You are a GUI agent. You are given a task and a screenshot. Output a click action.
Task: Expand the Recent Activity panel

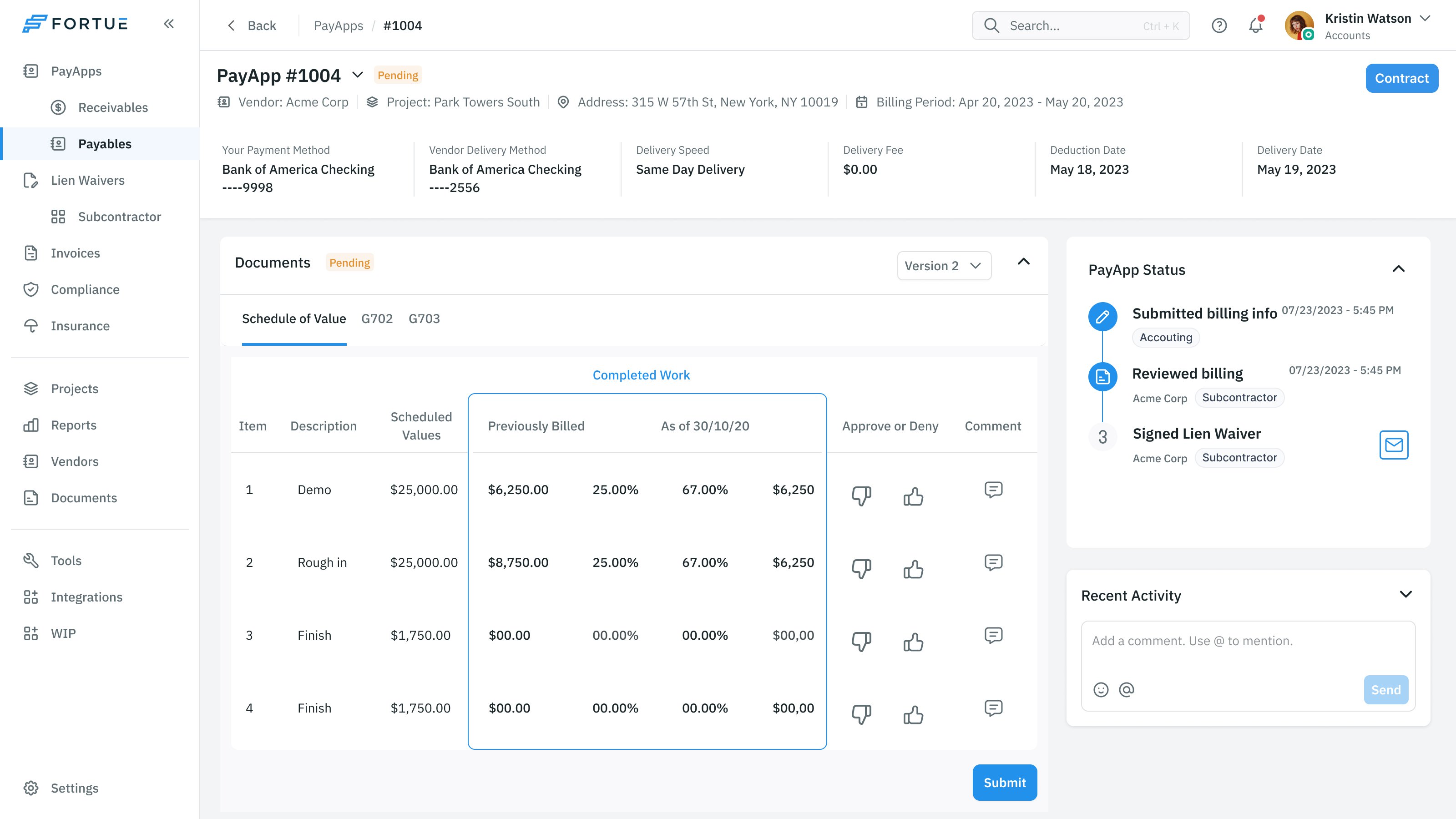point(1405,595)
